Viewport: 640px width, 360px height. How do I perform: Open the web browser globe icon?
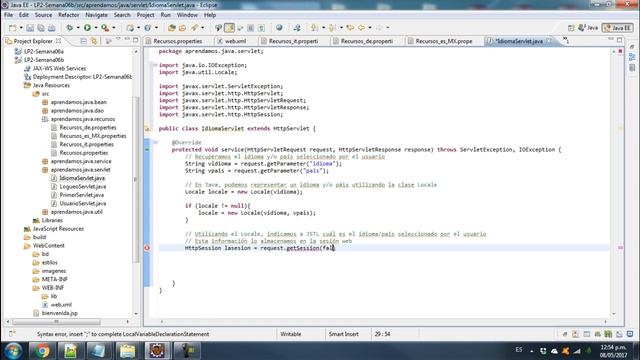[x=279, y=28]
